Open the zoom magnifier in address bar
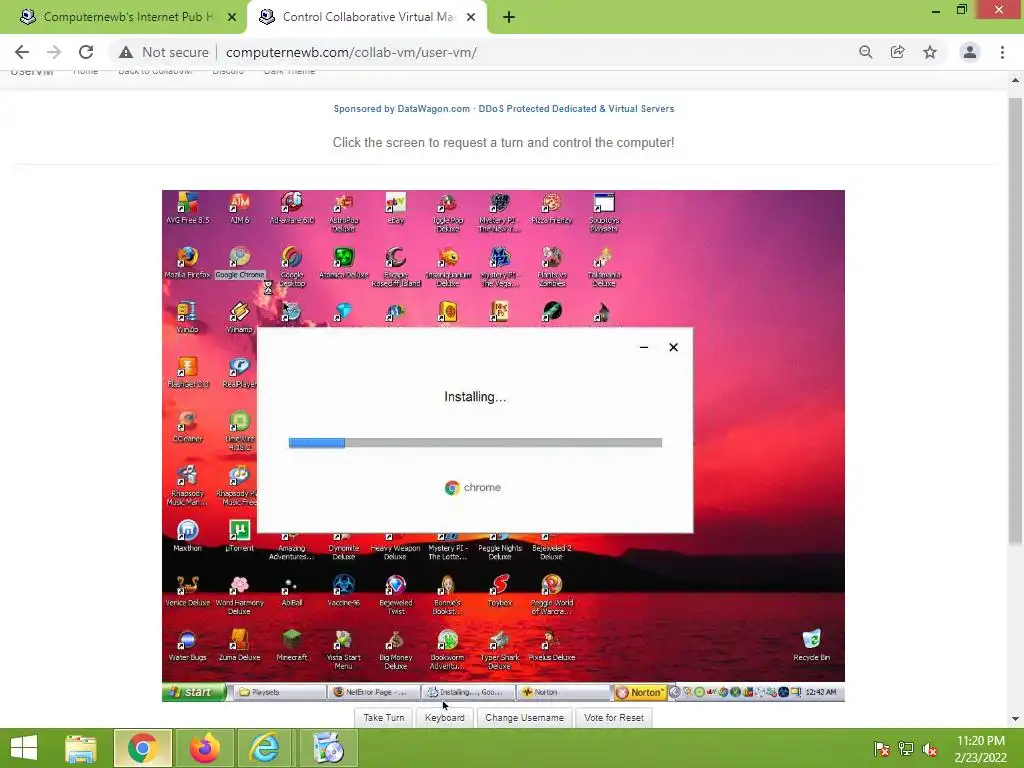This screenshot has height=768, width=1024. pyautogui.click(x=866, y=52)
